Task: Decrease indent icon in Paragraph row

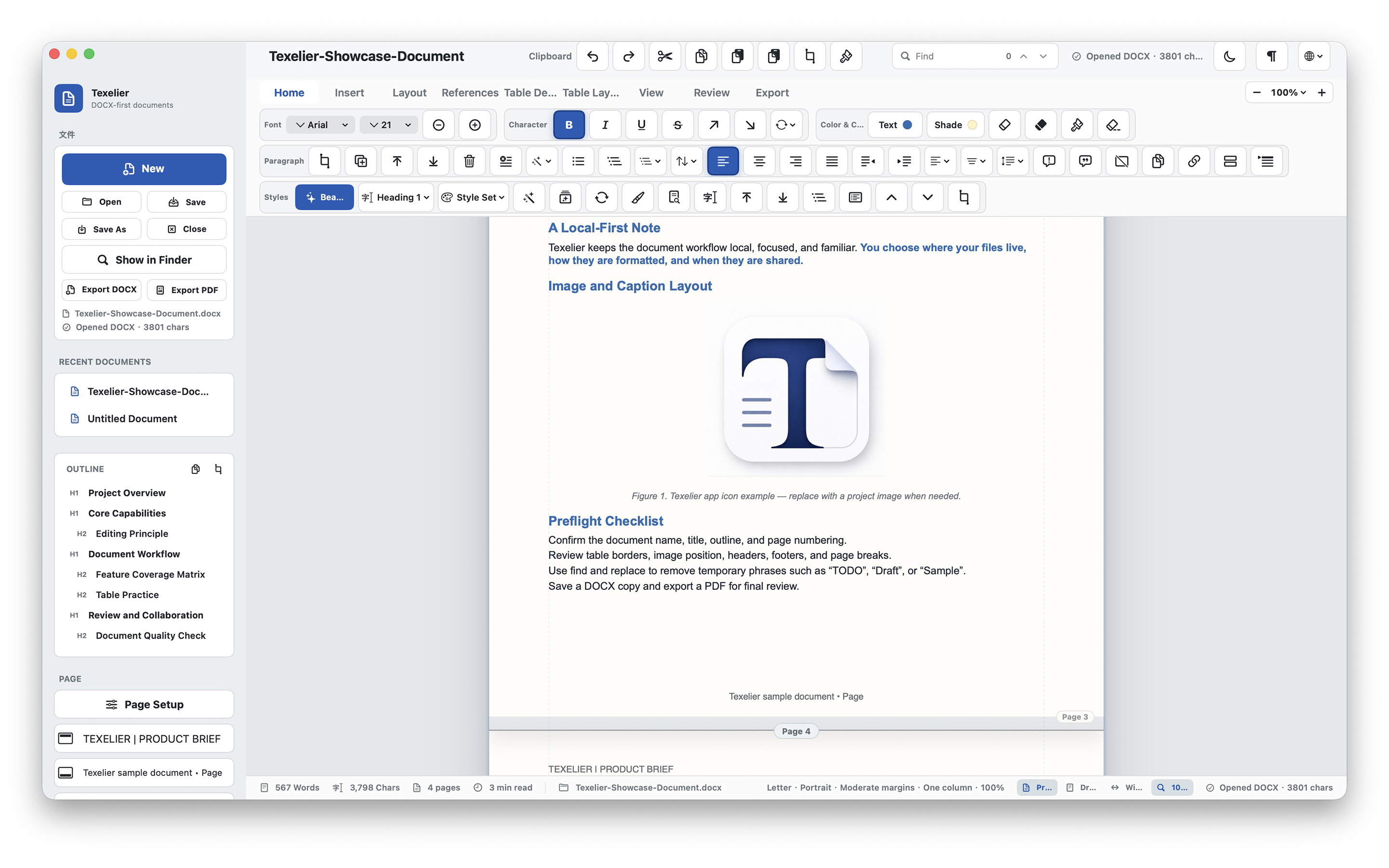Action: 868,162
